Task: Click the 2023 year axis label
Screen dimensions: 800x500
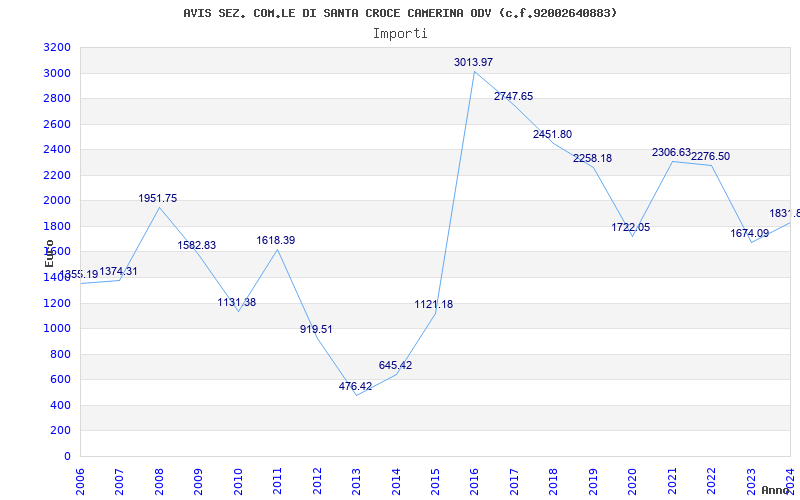Action: 751,482
